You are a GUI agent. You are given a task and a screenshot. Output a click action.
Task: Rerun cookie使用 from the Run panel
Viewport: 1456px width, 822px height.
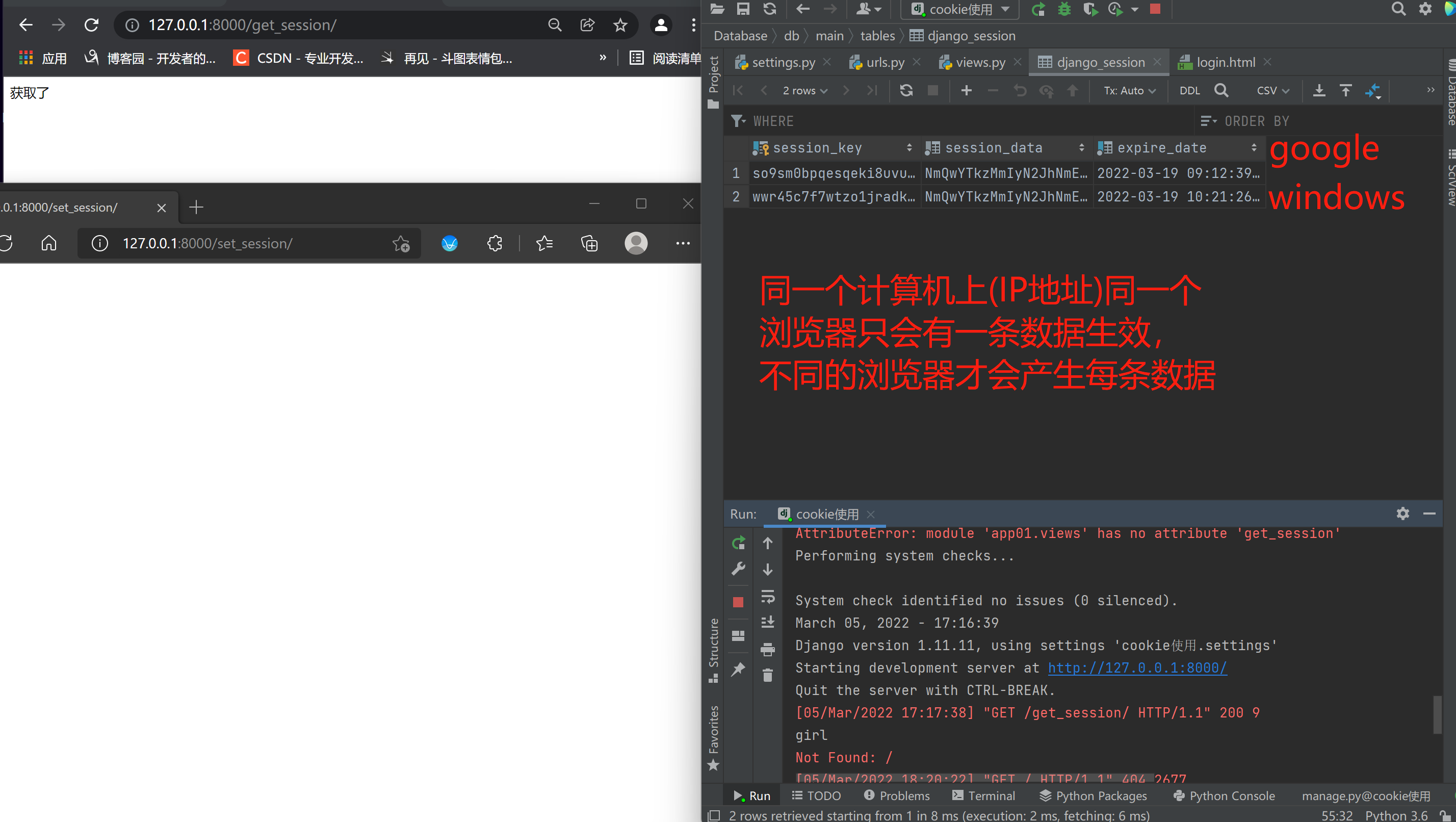tap(738, 543)
